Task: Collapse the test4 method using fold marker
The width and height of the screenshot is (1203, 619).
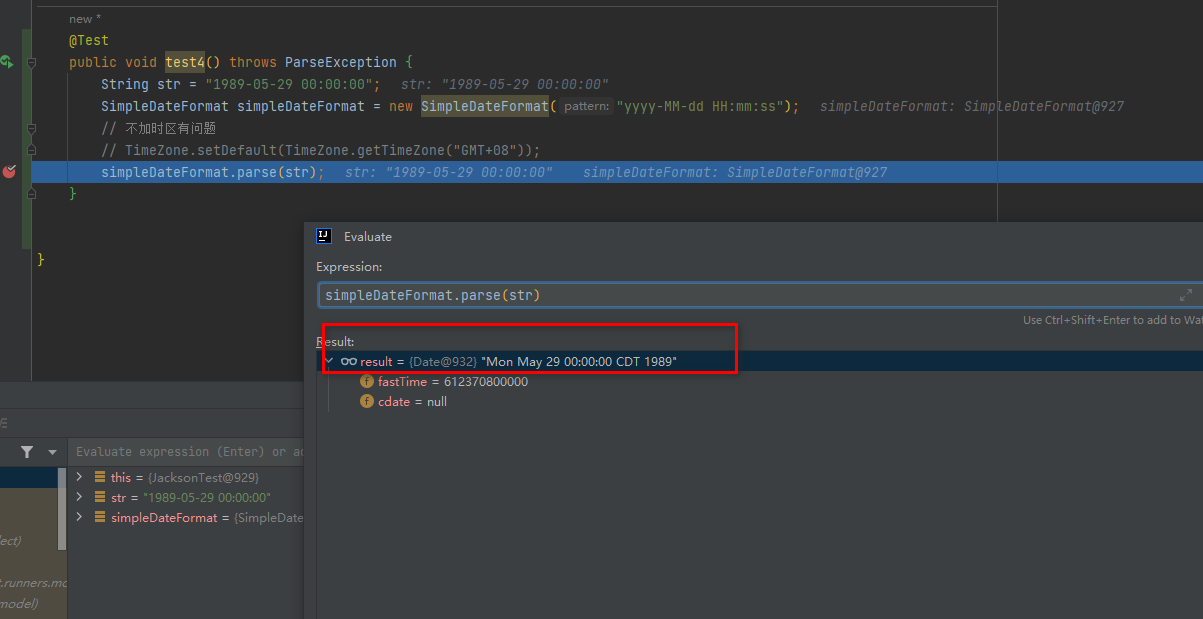Action: pos(32,62)
